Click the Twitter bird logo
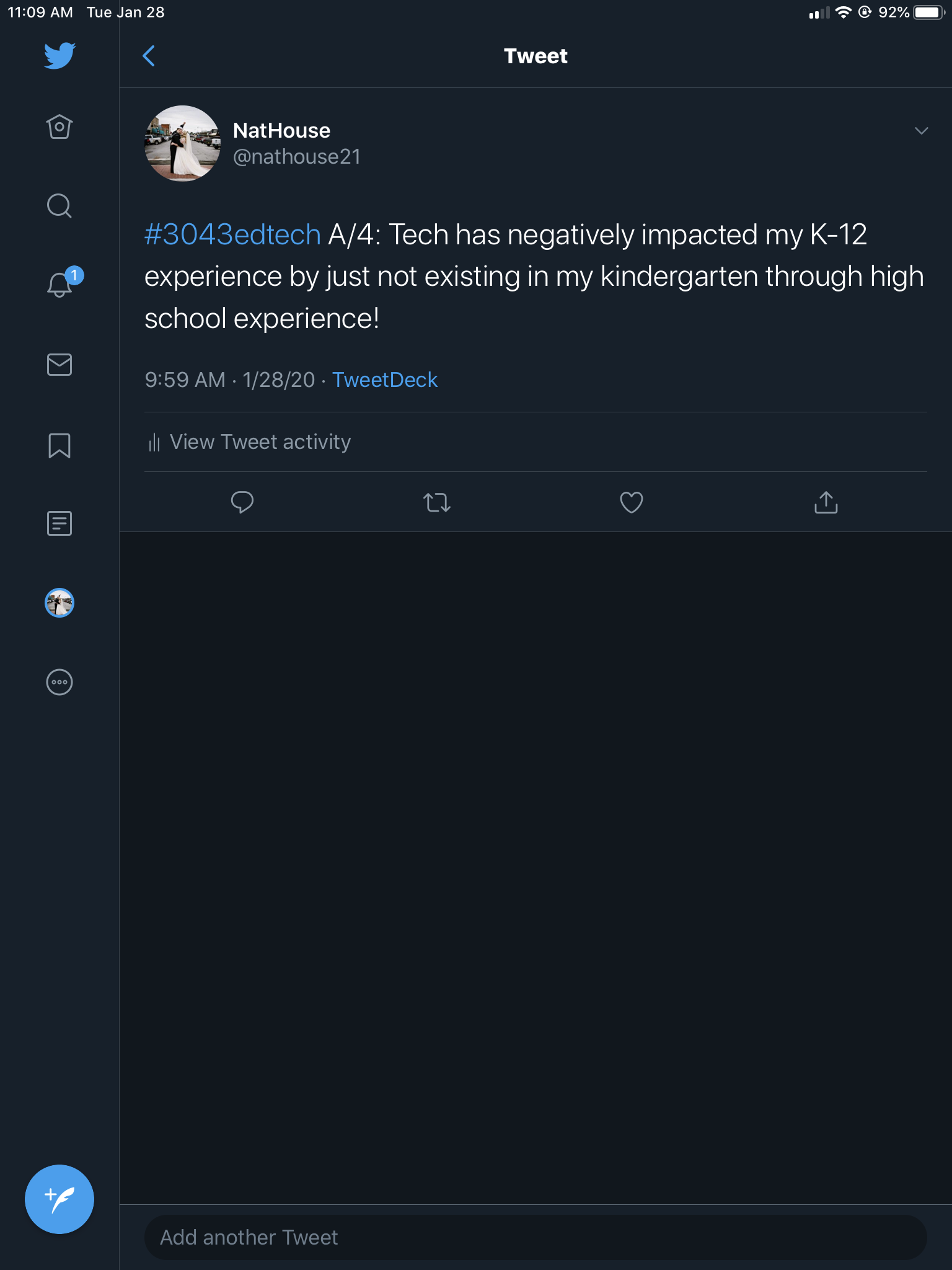The height and width of the screenshot is (1270, 952). tap(59, 56)
